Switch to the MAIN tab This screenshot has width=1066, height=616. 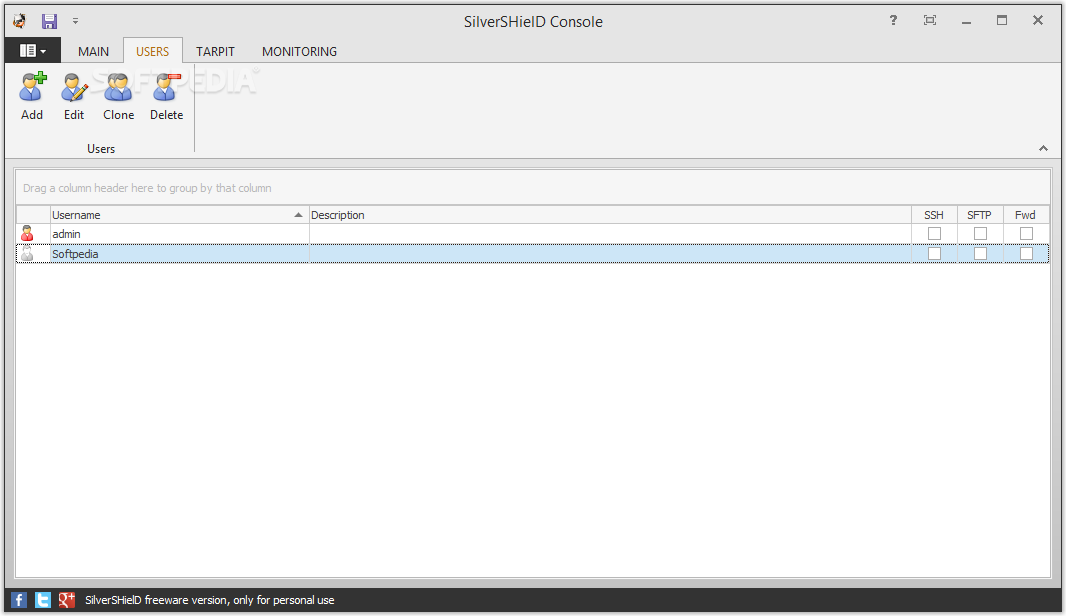click(93, 52)
